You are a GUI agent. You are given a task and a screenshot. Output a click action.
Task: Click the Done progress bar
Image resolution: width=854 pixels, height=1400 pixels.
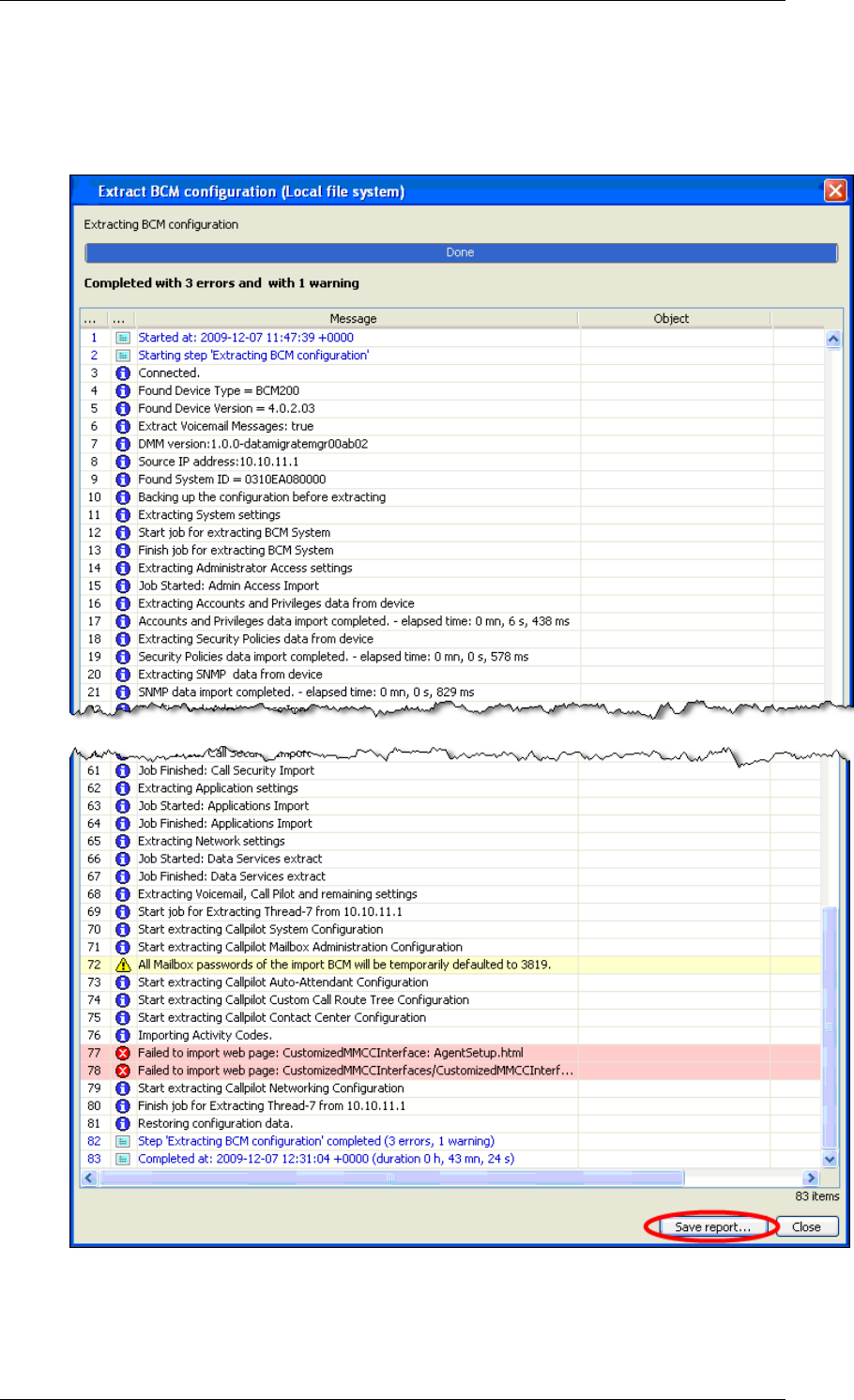pos(460,252)
